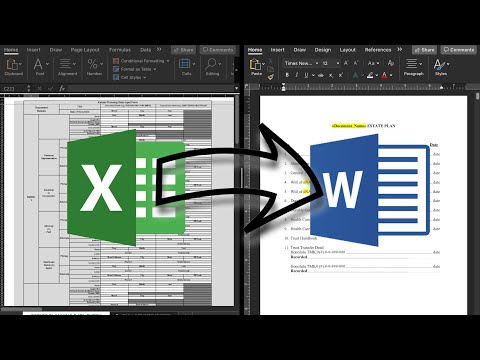Viewport: 480px width, 360px height.
Task: Switch to Excel Formulas tab
Action: 120,50
